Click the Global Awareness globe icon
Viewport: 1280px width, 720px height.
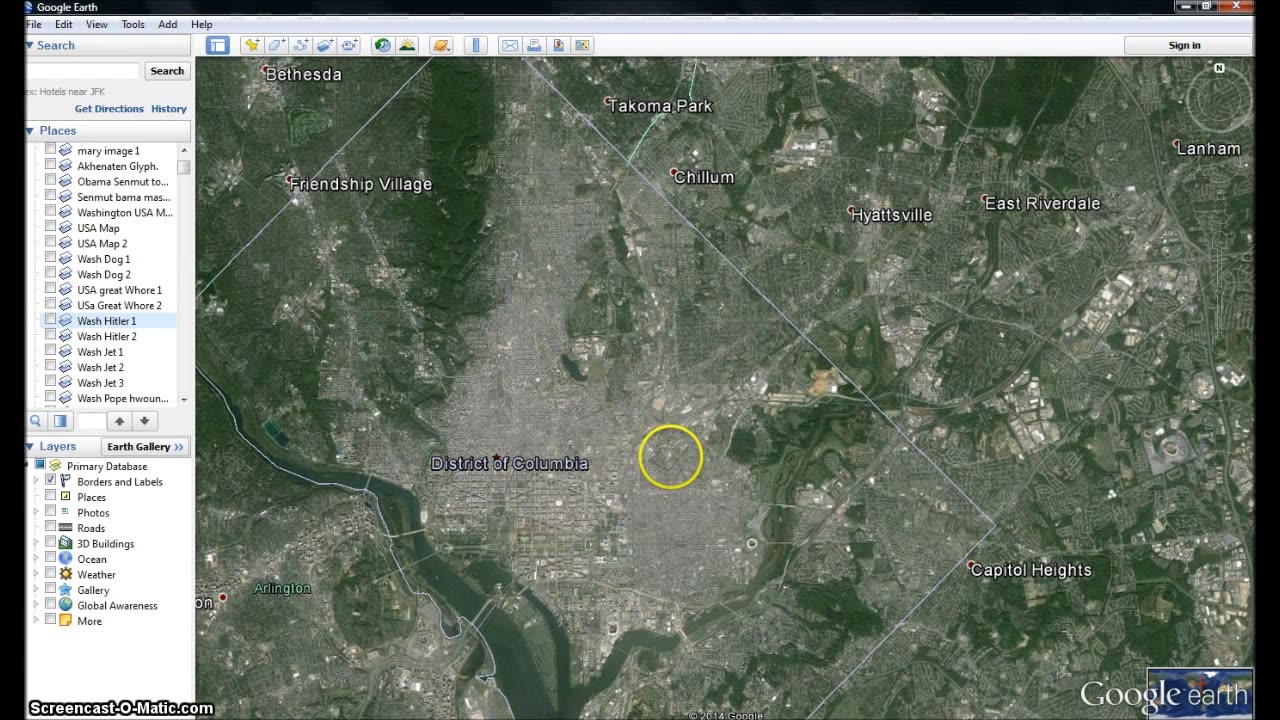click(66, 605)
